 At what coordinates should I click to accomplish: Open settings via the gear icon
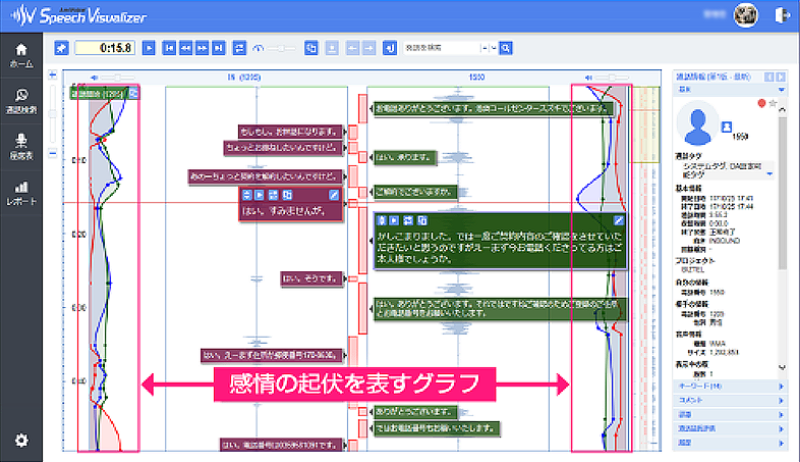21,440
